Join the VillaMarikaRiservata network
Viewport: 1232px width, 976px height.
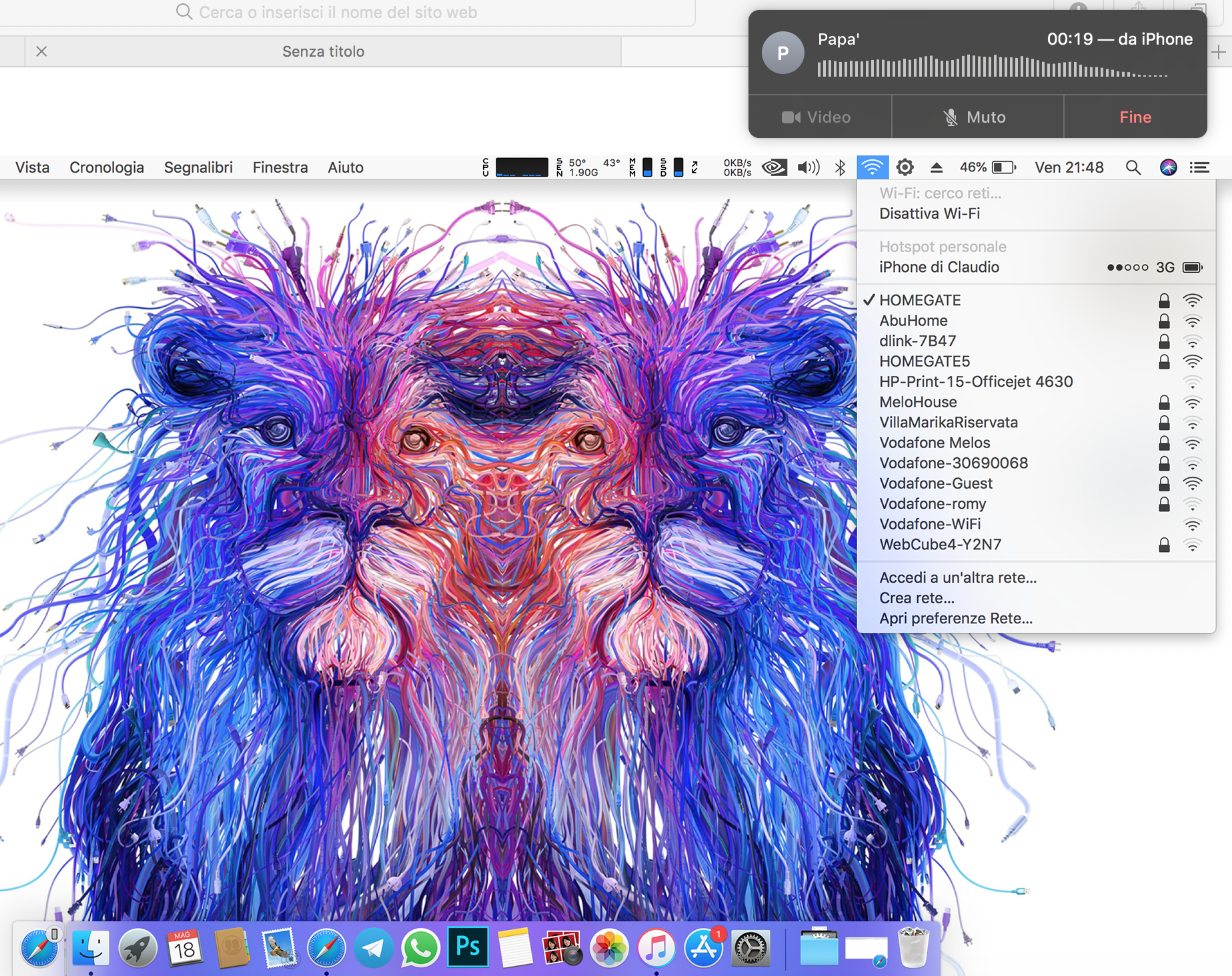pos(1036,422)
